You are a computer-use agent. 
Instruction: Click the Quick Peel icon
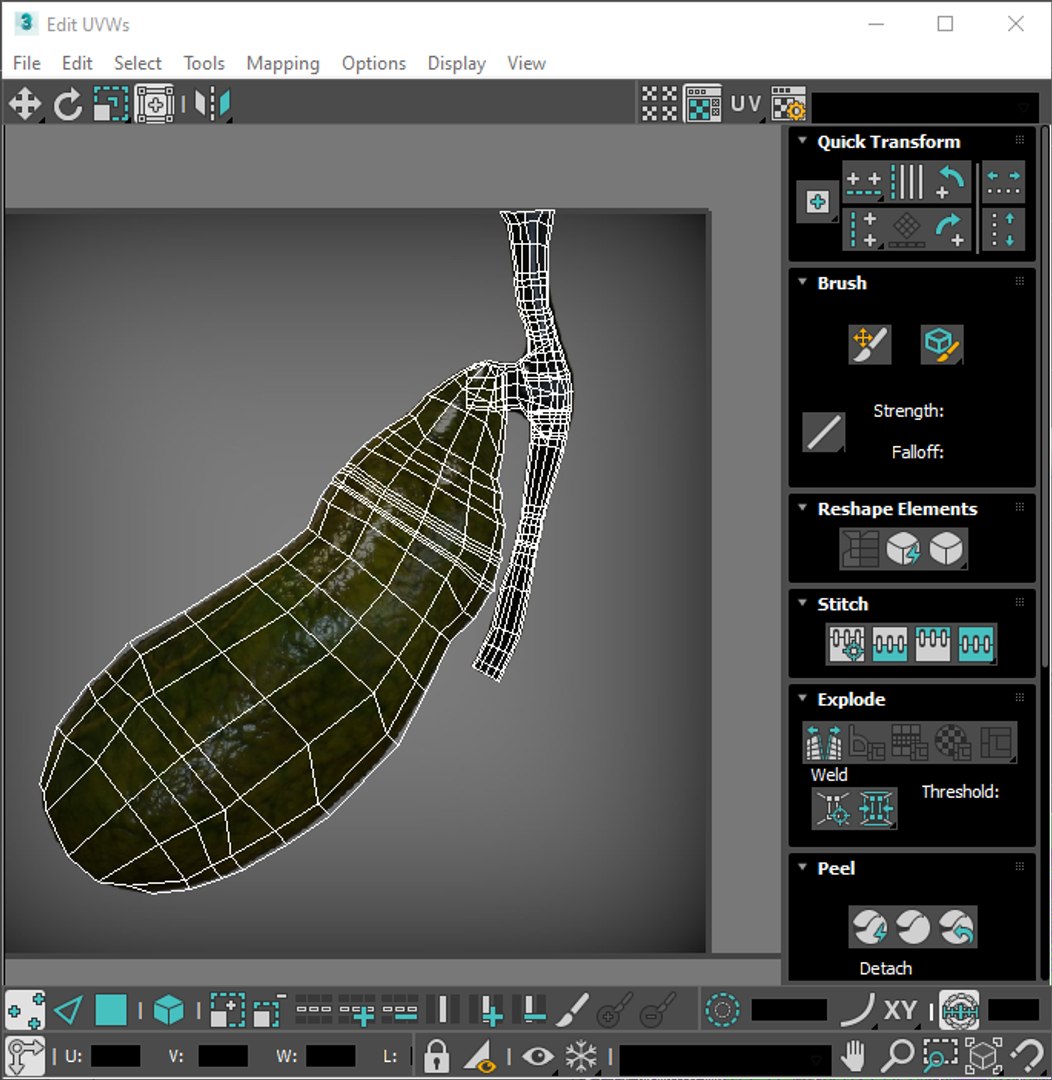click(869, 926)
